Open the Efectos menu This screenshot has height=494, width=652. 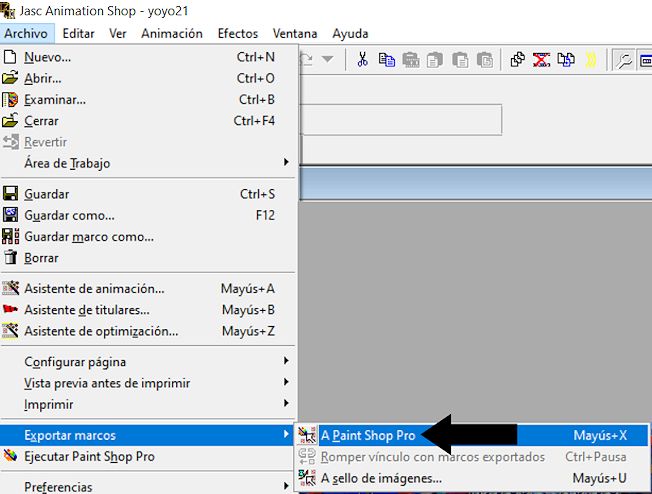[x=238, y=34]
